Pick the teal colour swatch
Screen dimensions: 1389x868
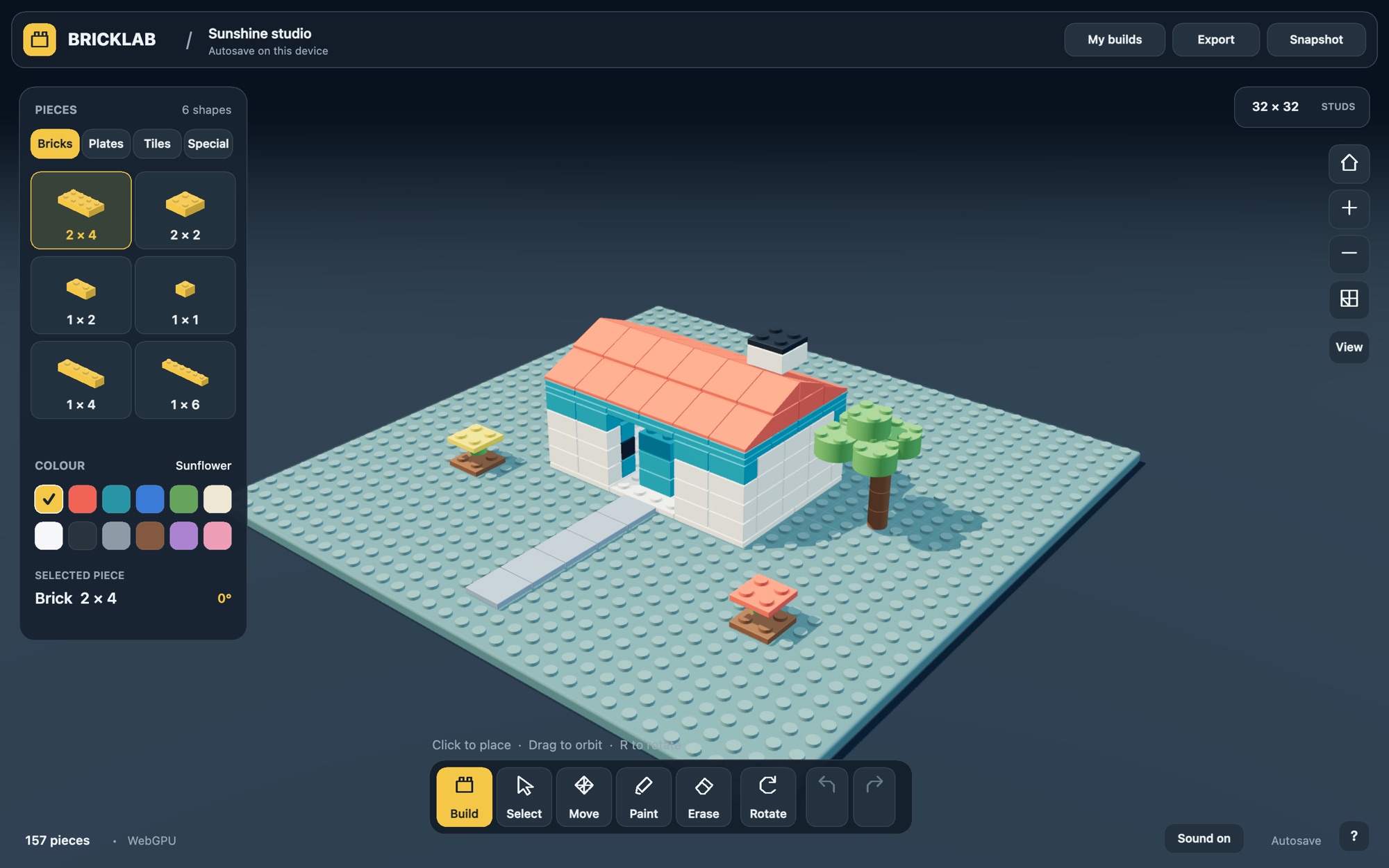click(x=116, y=499)
